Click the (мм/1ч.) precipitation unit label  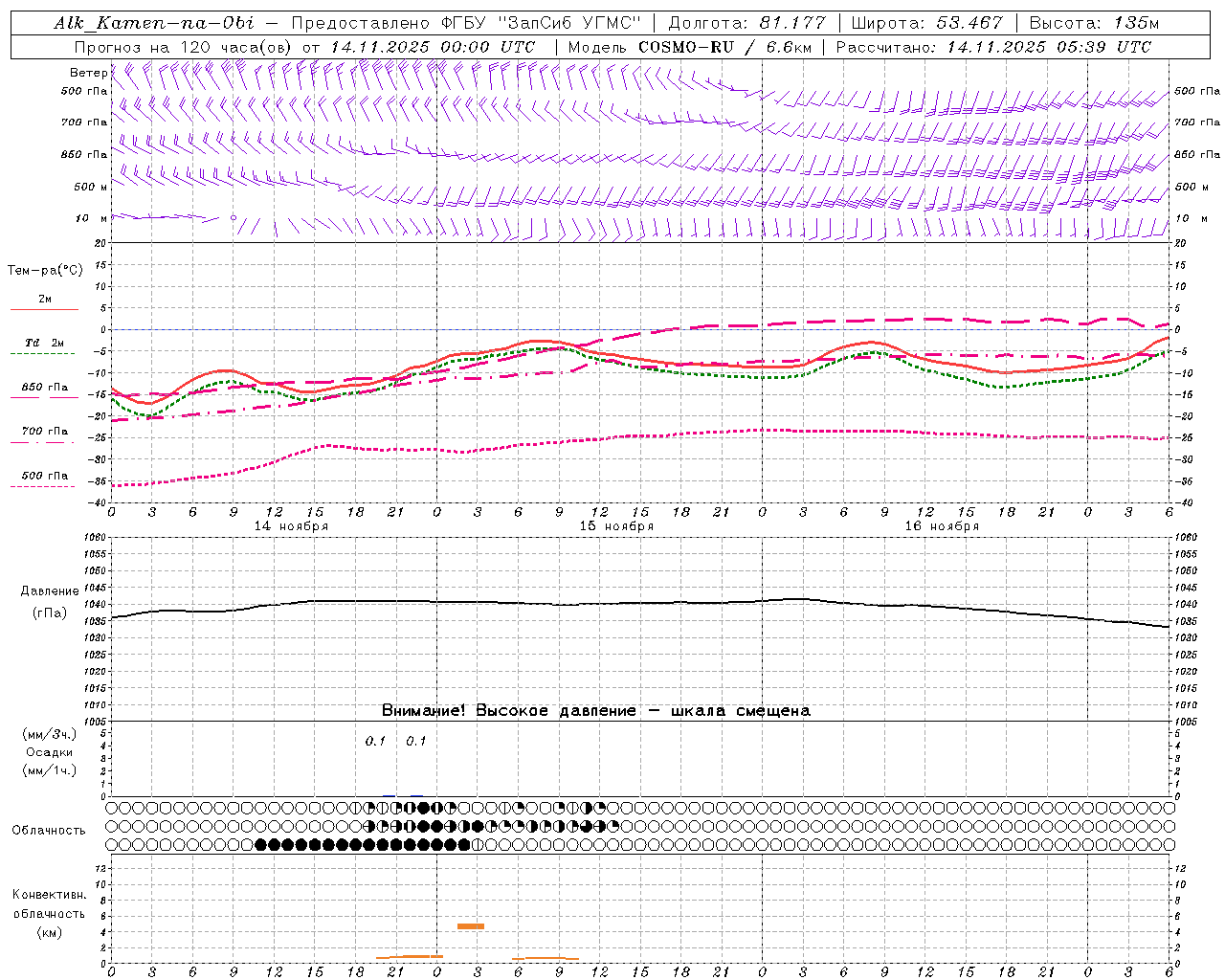(x=50, y=770)
